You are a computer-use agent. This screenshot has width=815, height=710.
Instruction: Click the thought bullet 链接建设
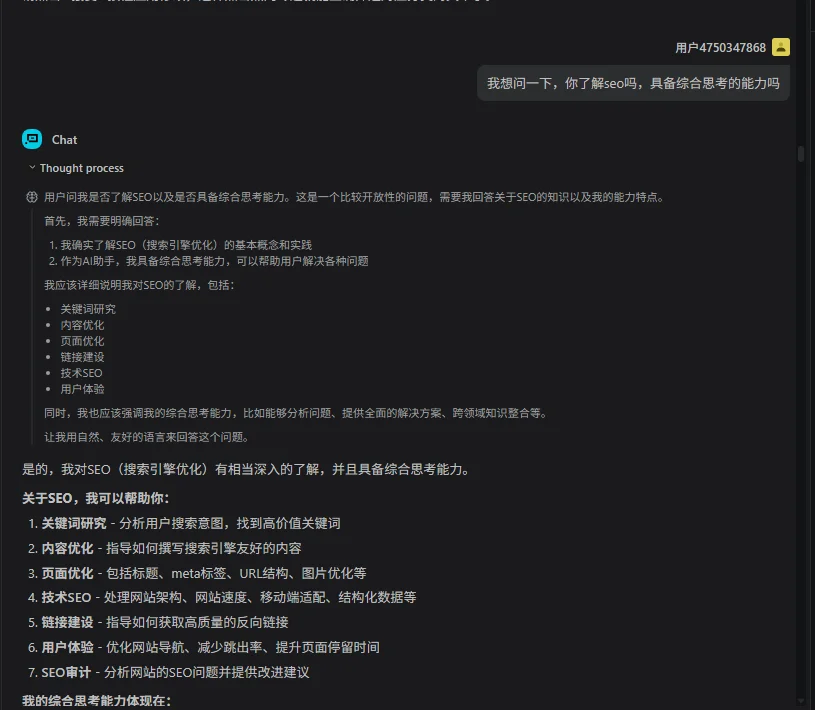tap(82, 357)
